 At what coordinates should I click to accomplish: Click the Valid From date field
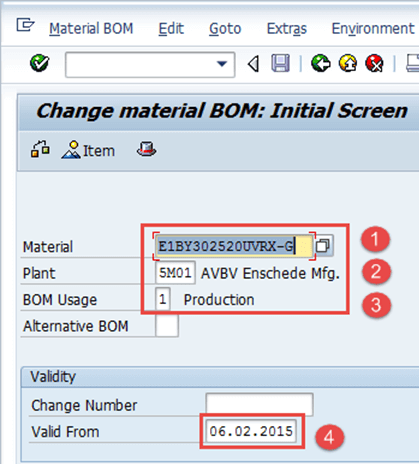point(251,431)
